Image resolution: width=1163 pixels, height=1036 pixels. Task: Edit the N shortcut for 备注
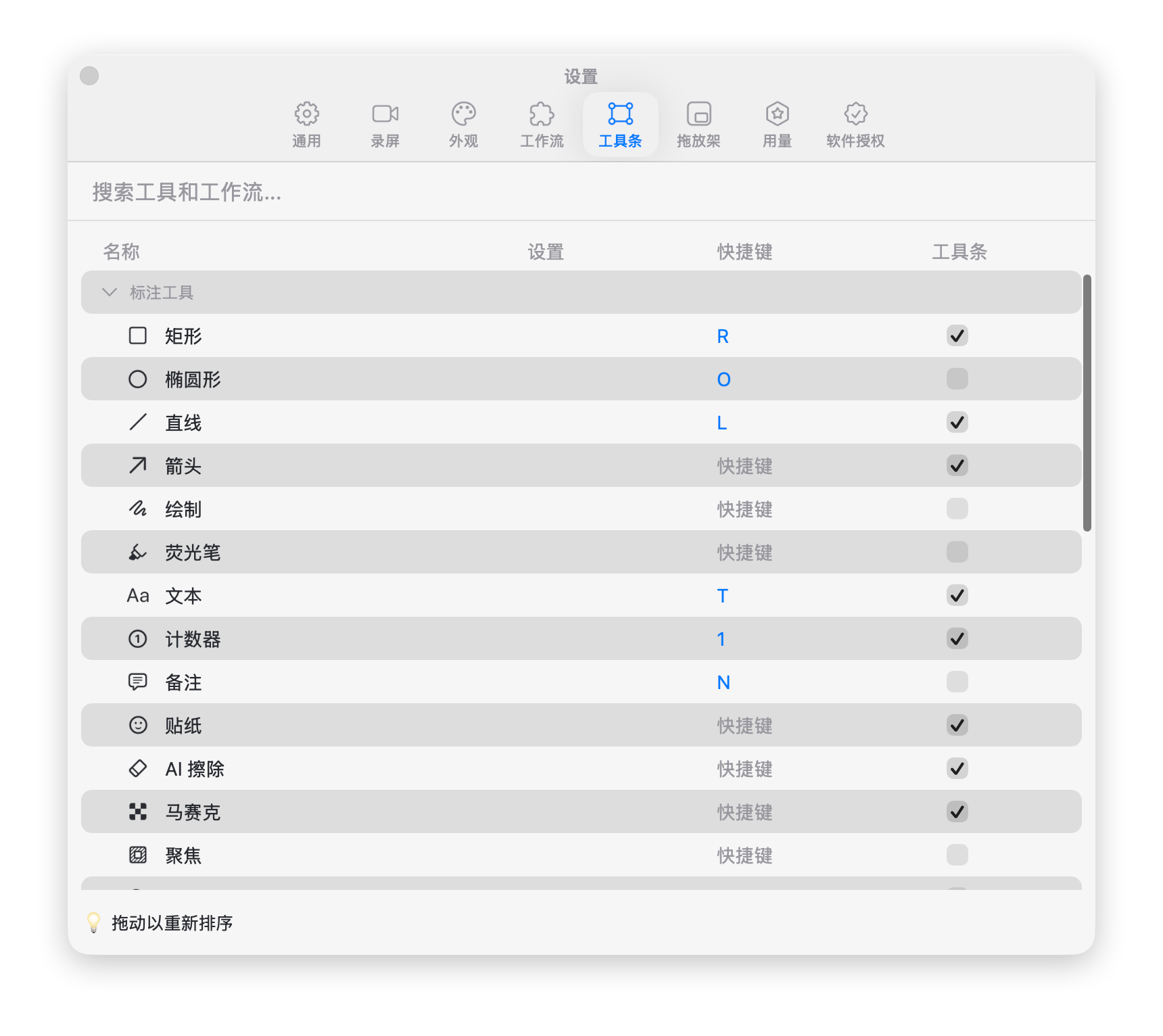tap(723, 682)
